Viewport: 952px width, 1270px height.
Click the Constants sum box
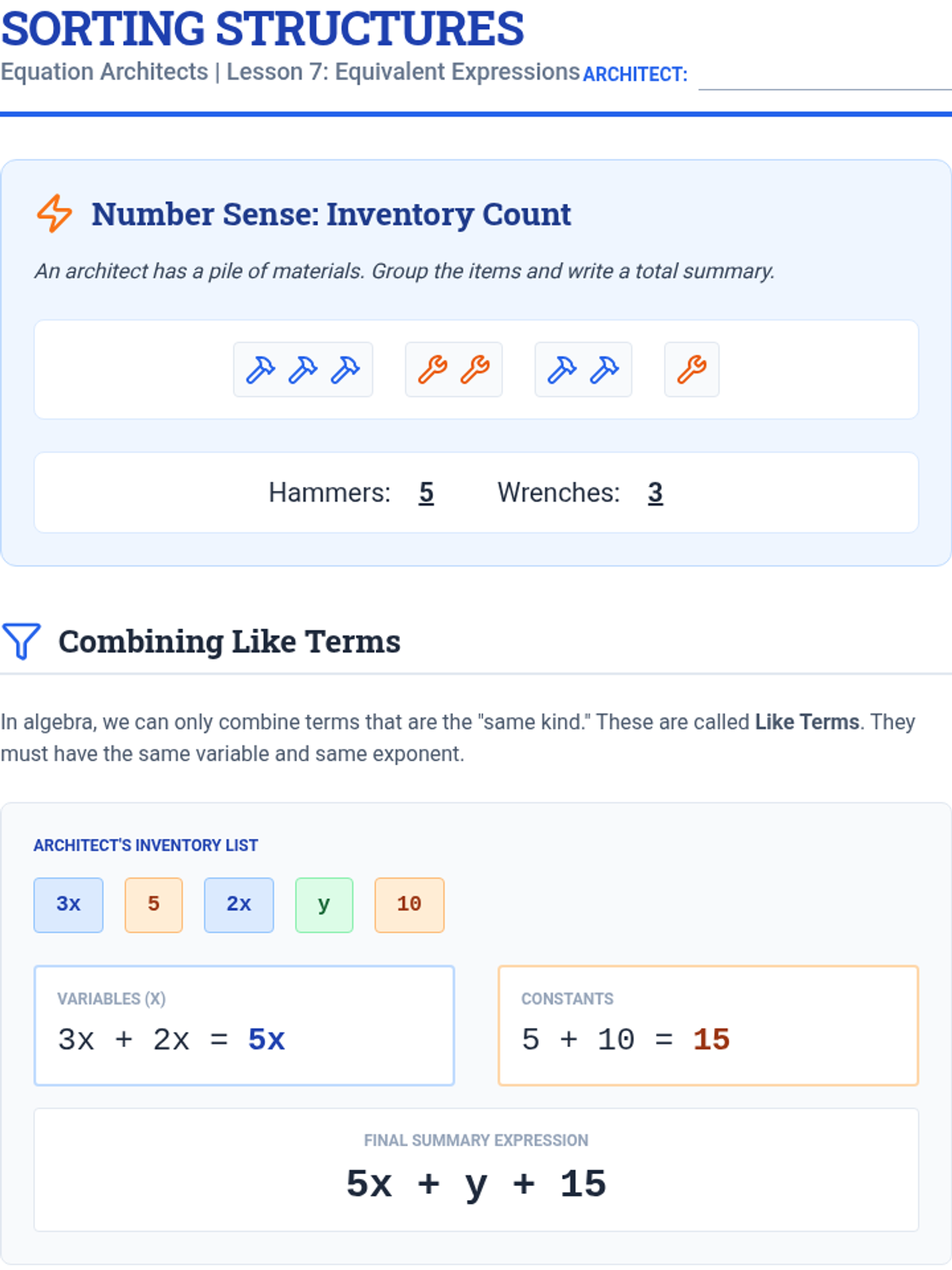point(708,1026)
